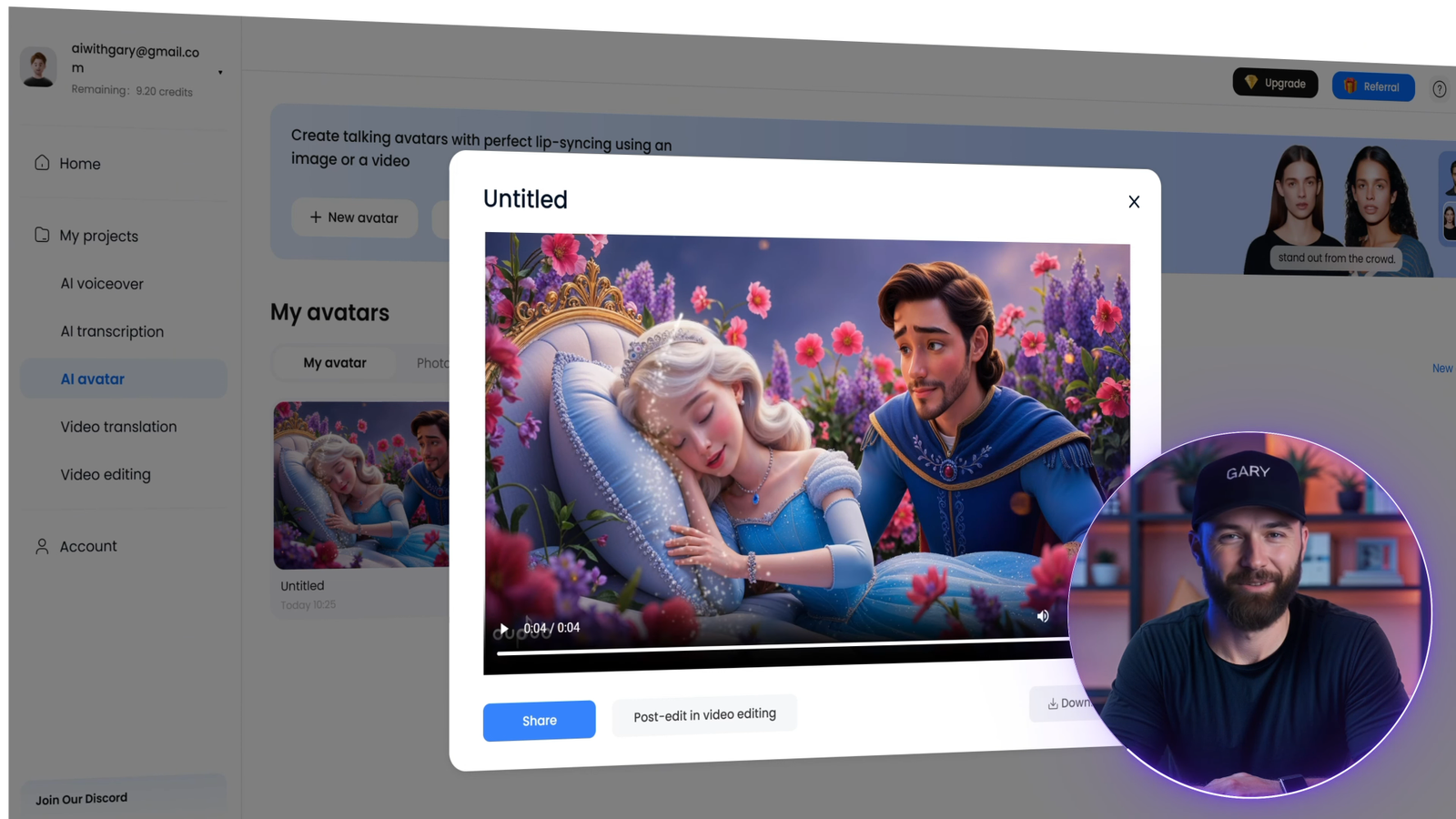Select AI avatar in sidebar
The height and width of the screenshot is (819, 1456).
(124, 379)
